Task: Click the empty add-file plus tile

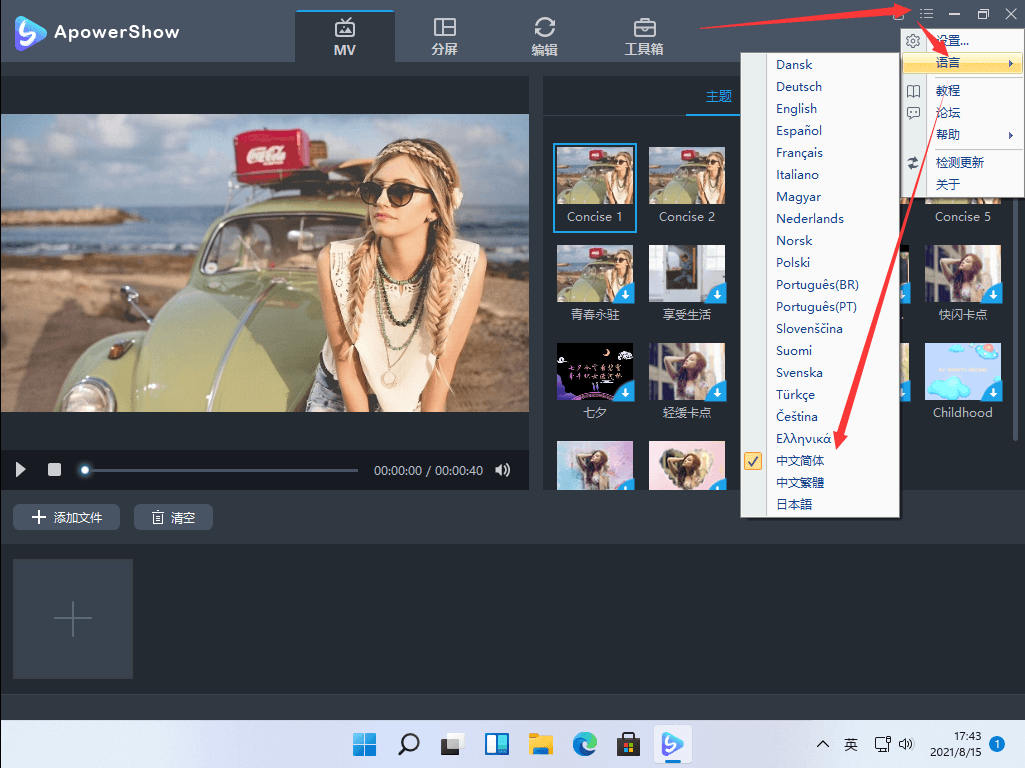Action: coord(73,618)
